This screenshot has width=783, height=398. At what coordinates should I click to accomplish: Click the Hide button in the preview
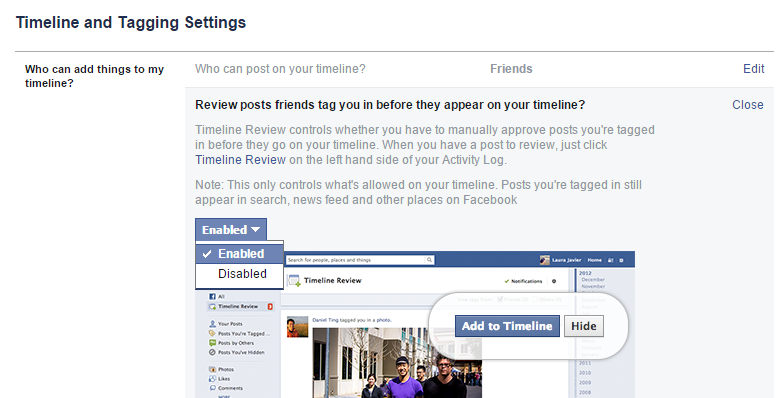pos(584,326)
